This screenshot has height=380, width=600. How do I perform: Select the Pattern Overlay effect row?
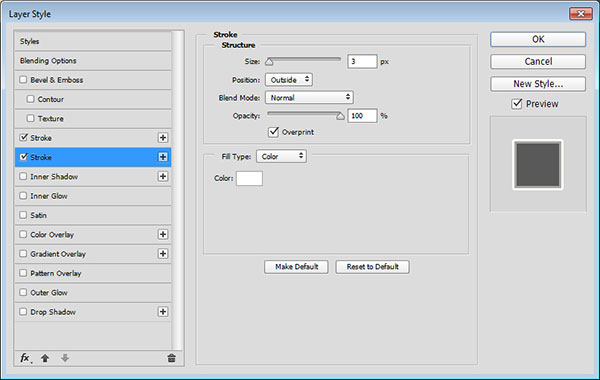pos(93,273)
